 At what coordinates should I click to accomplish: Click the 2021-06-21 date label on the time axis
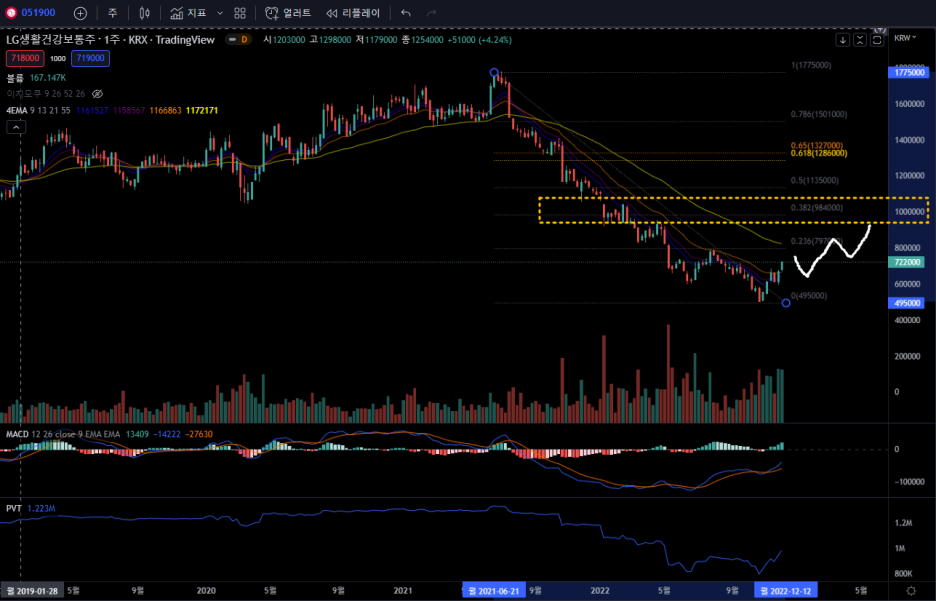493,591
